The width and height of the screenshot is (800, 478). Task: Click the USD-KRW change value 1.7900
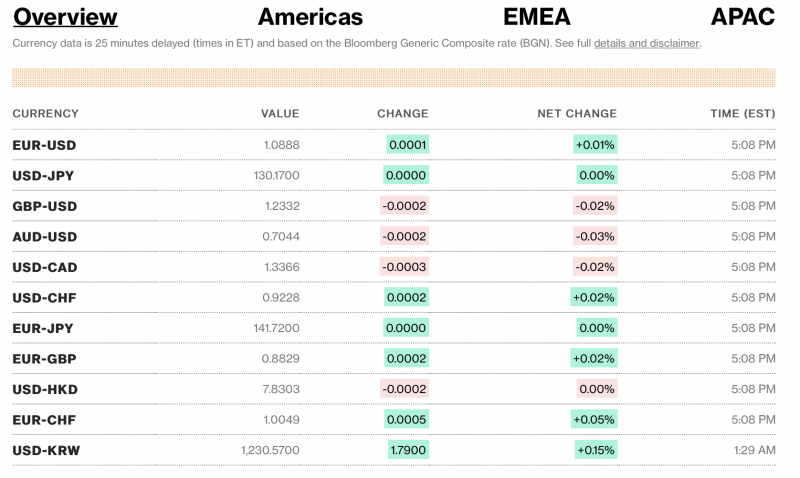[408, 451]
